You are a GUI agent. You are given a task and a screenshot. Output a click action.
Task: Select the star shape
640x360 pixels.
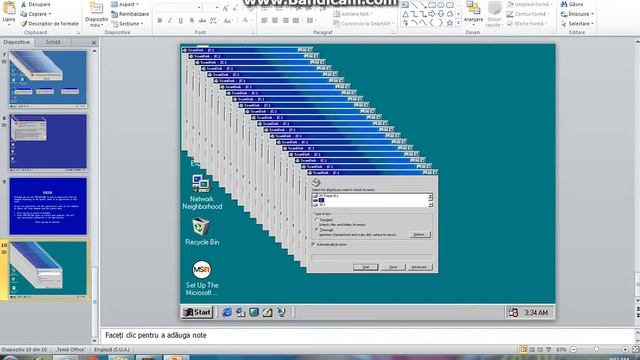click(450, 23)
